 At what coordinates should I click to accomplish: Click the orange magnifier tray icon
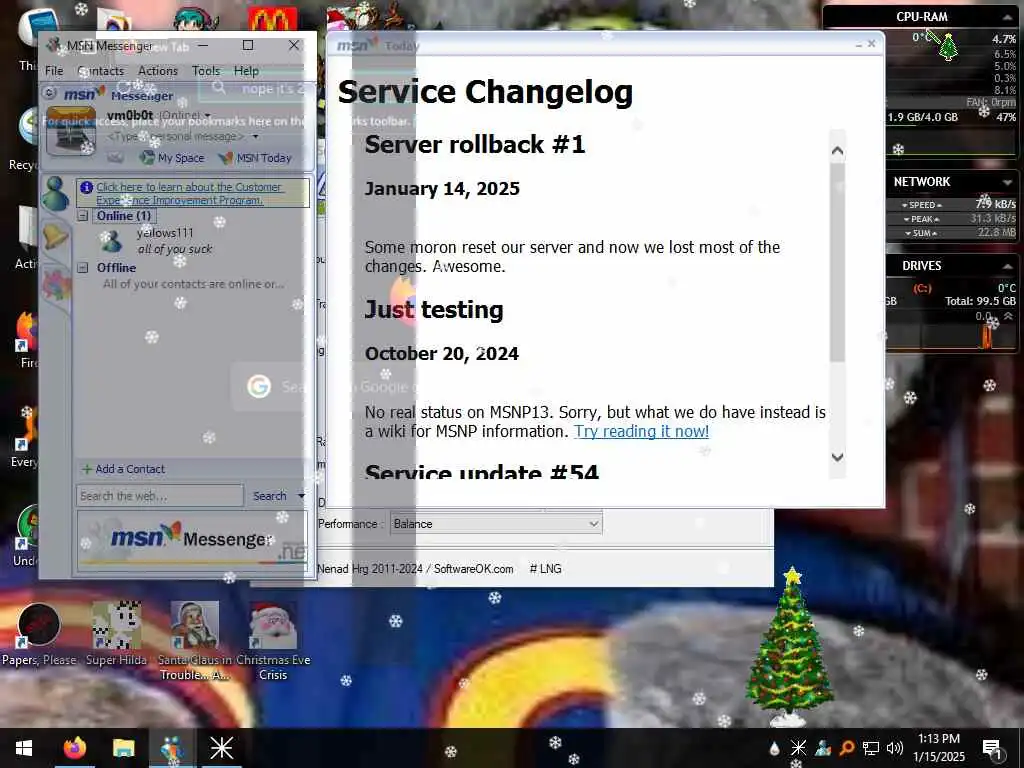point(846,748)
